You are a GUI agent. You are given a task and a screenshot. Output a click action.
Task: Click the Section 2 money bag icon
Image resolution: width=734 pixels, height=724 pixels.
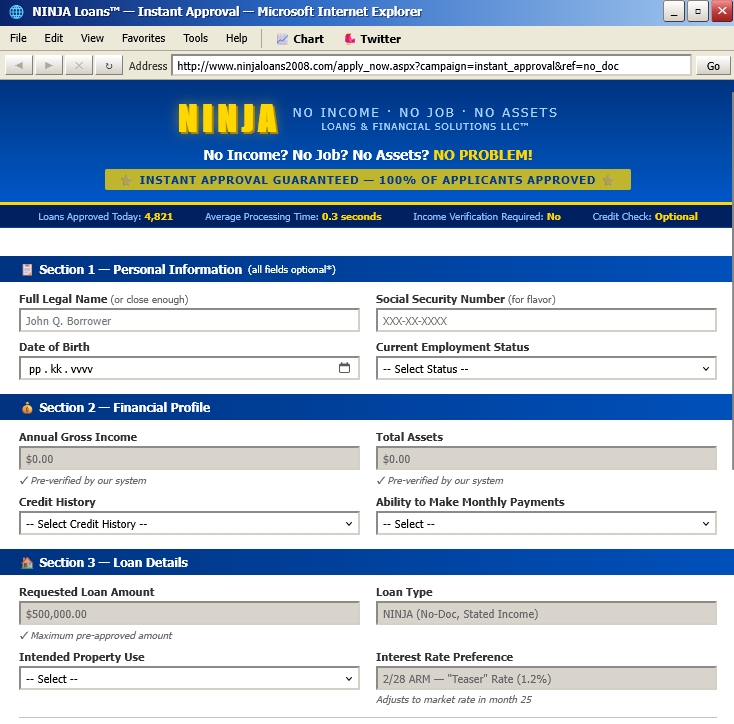tap(27, 408)
